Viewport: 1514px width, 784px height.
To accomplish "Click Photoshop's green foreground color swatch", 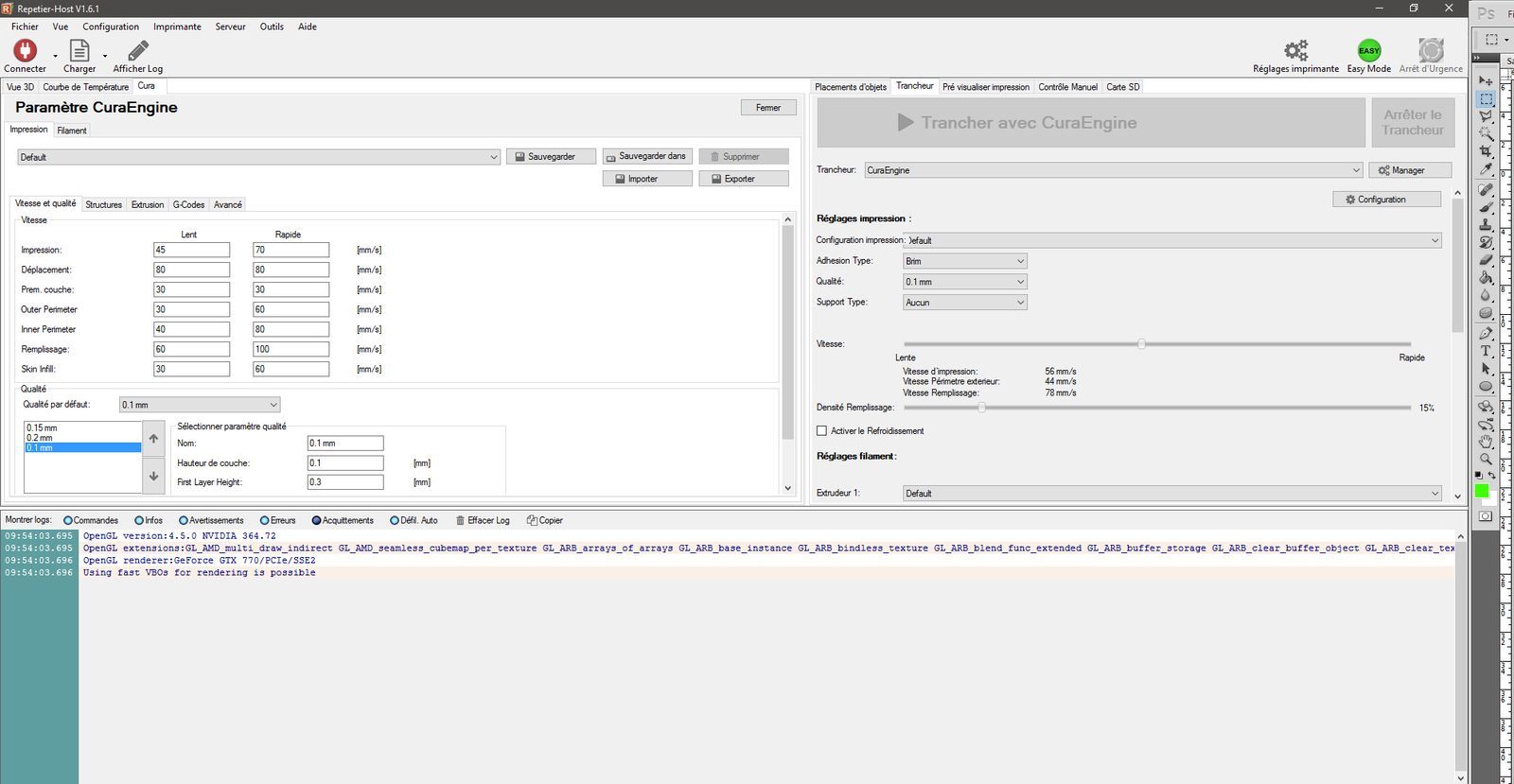I will [x=1482, y=492].
